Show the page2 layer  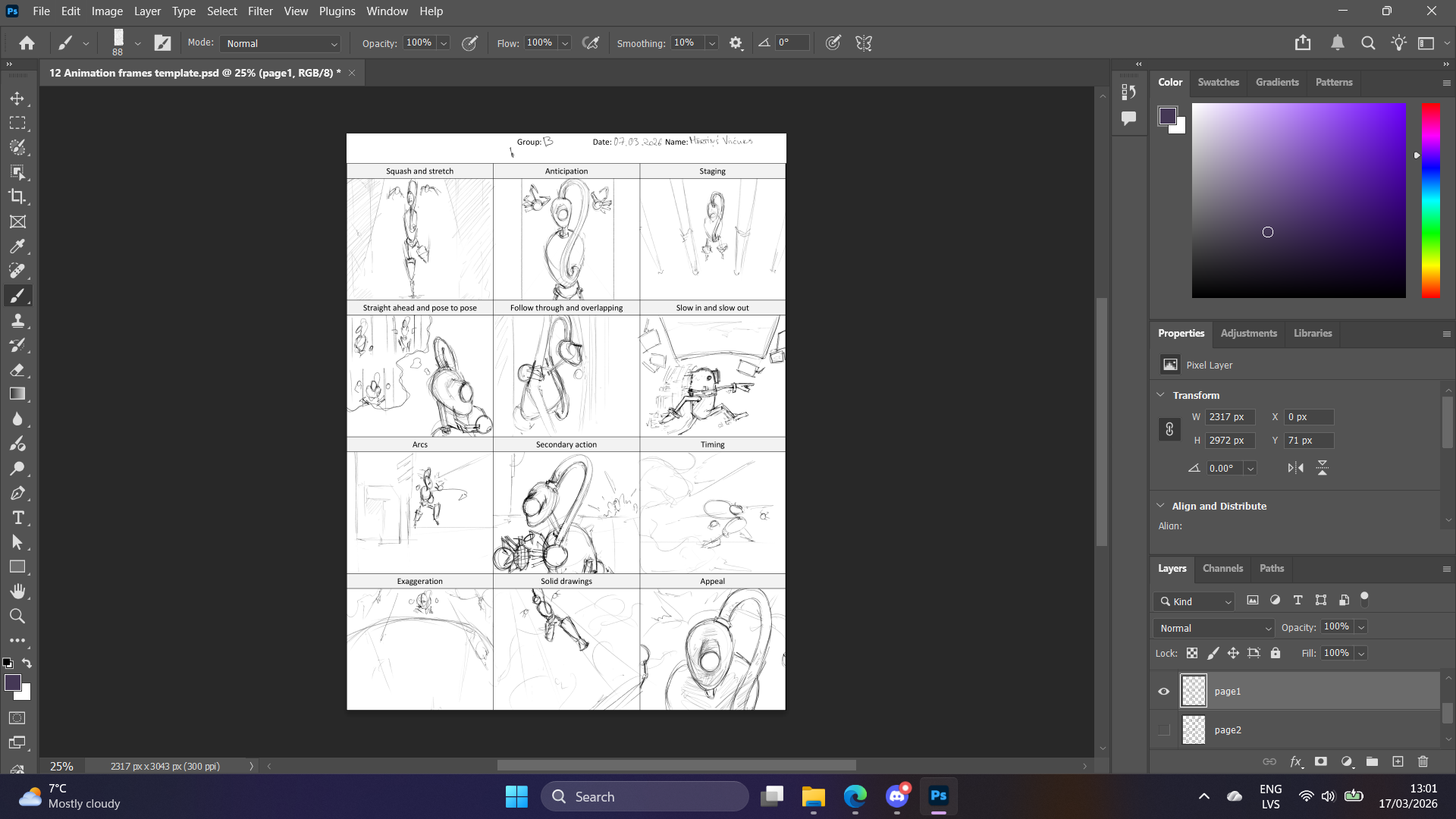1164,730
